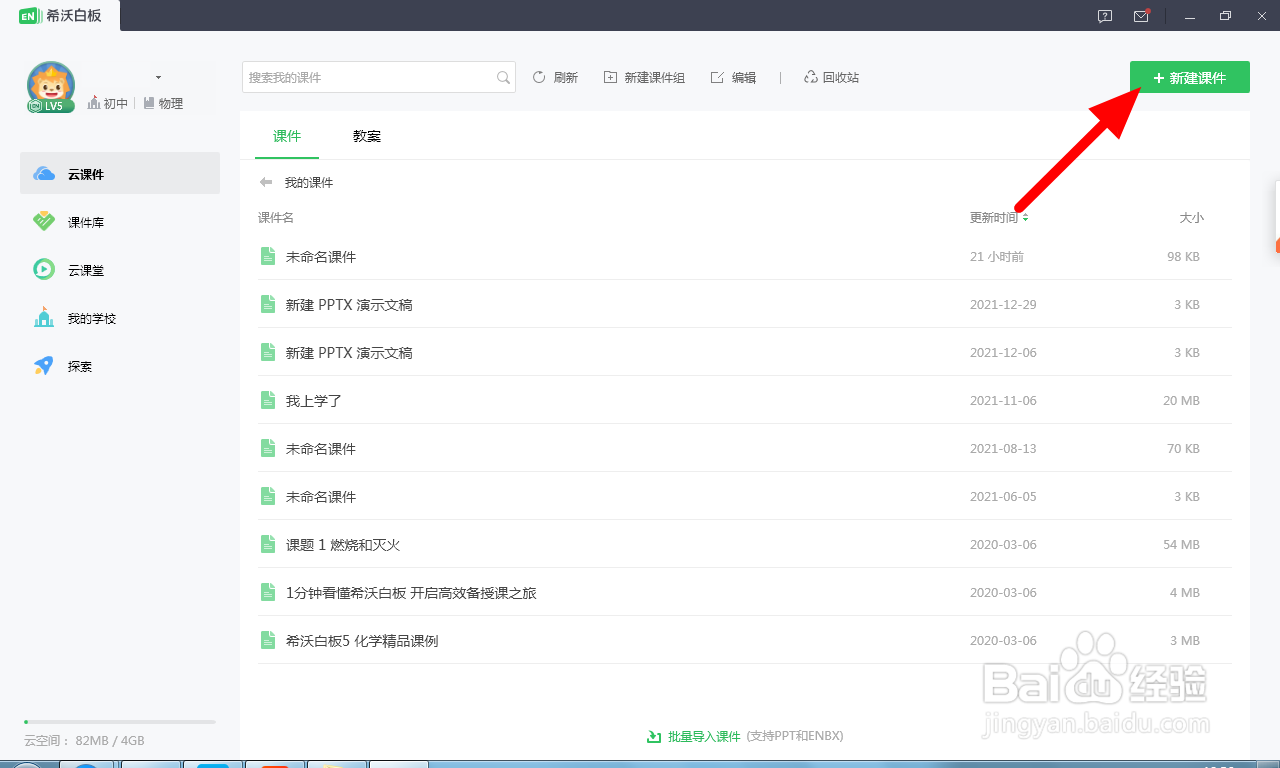Open the mail messages icon in title bar
Screen dimensions: 1280x768
(1141, 16)
